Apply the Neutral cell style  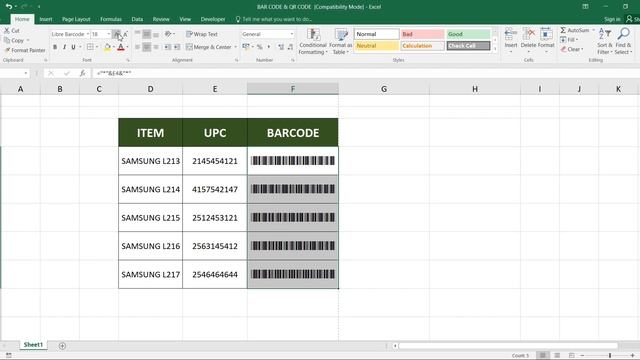click(x=376, y=46)
